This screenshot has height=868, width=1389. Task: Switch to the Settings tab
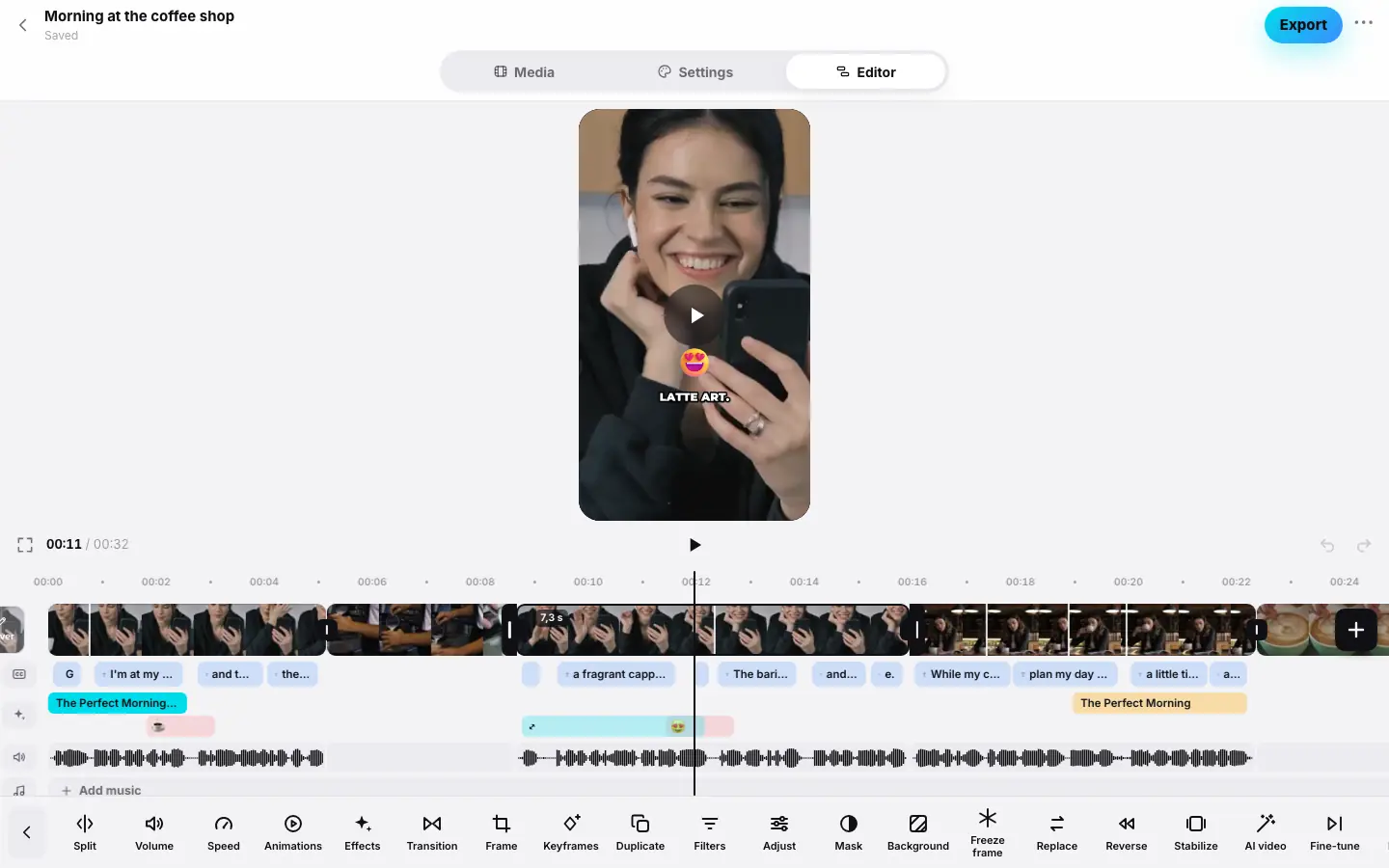coord(694,72)
